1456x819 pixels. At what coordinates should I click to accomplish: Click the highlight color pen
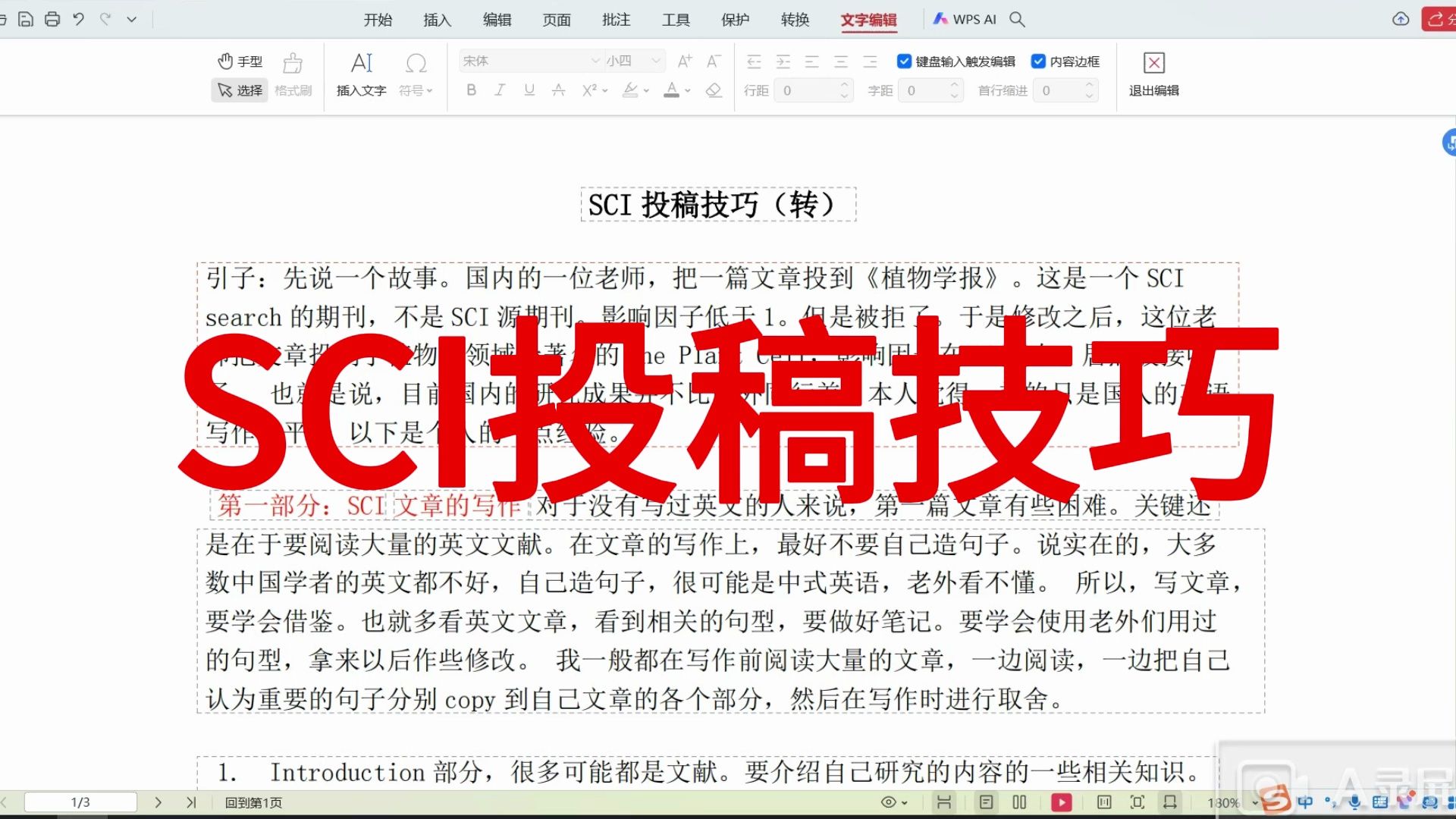[x=629, y=90]
